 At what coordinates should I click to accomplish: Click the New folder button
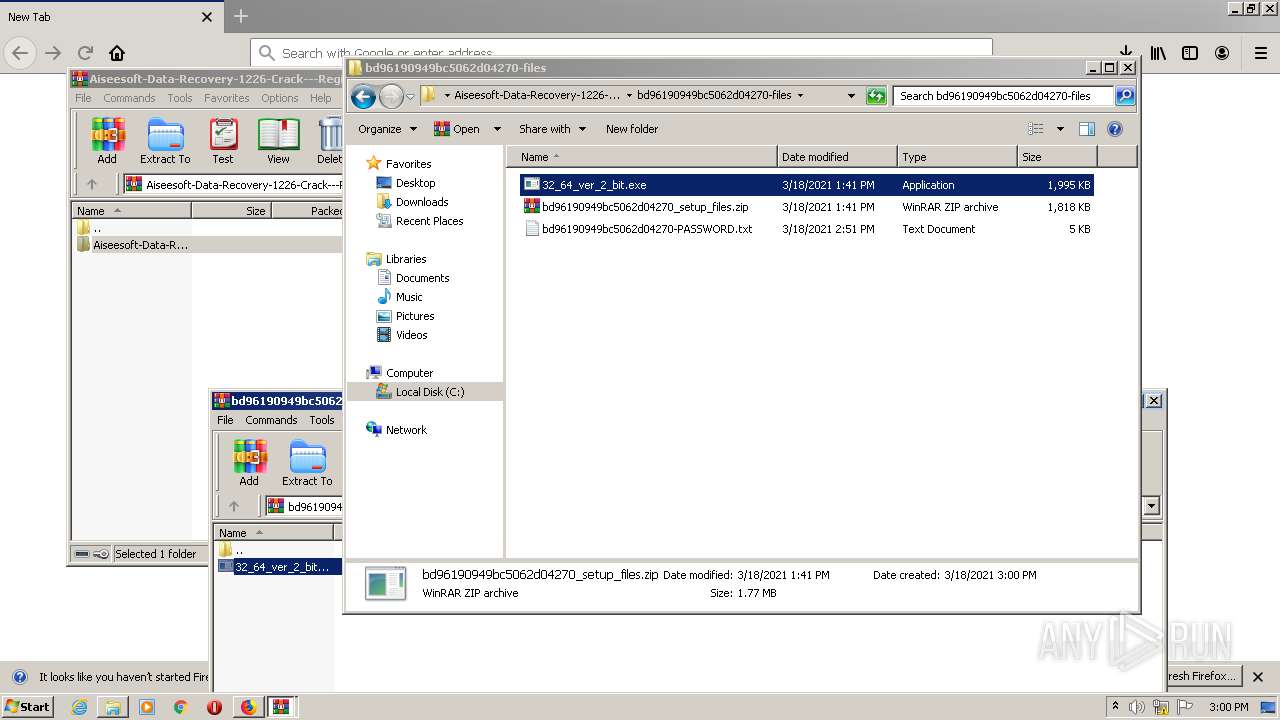coord(632,129)
